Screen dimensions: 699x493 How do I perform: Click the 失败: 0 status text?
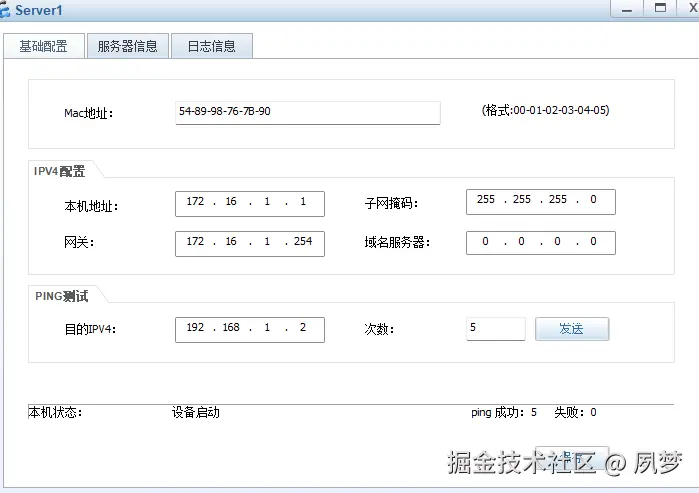[575, 412]
